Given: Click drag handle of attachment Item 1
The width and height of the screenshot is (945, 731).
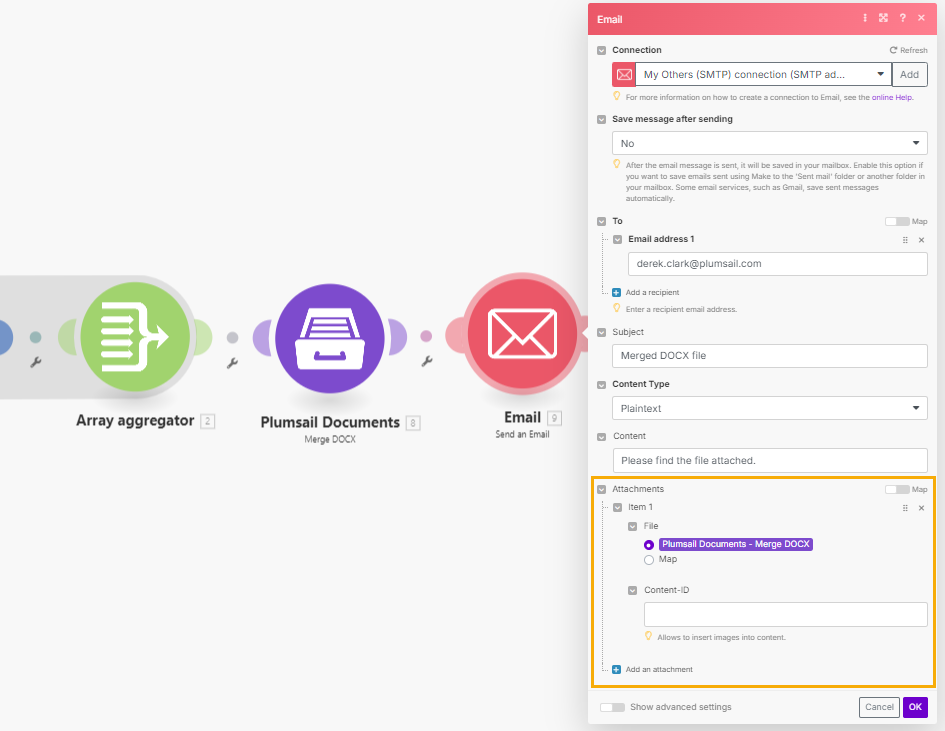Looking at the screenshot, I should click(x=905, y=508).
